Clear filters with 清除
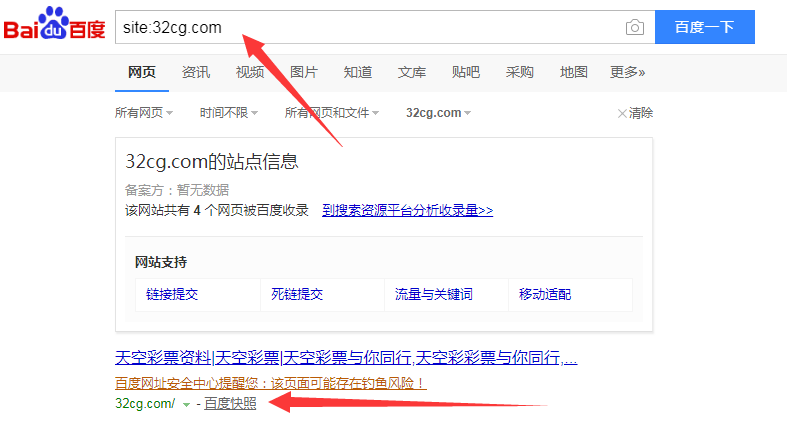Image resolution: width=787 pixels, height=422 pixels. pyautogui.click(x=635, y=113)
